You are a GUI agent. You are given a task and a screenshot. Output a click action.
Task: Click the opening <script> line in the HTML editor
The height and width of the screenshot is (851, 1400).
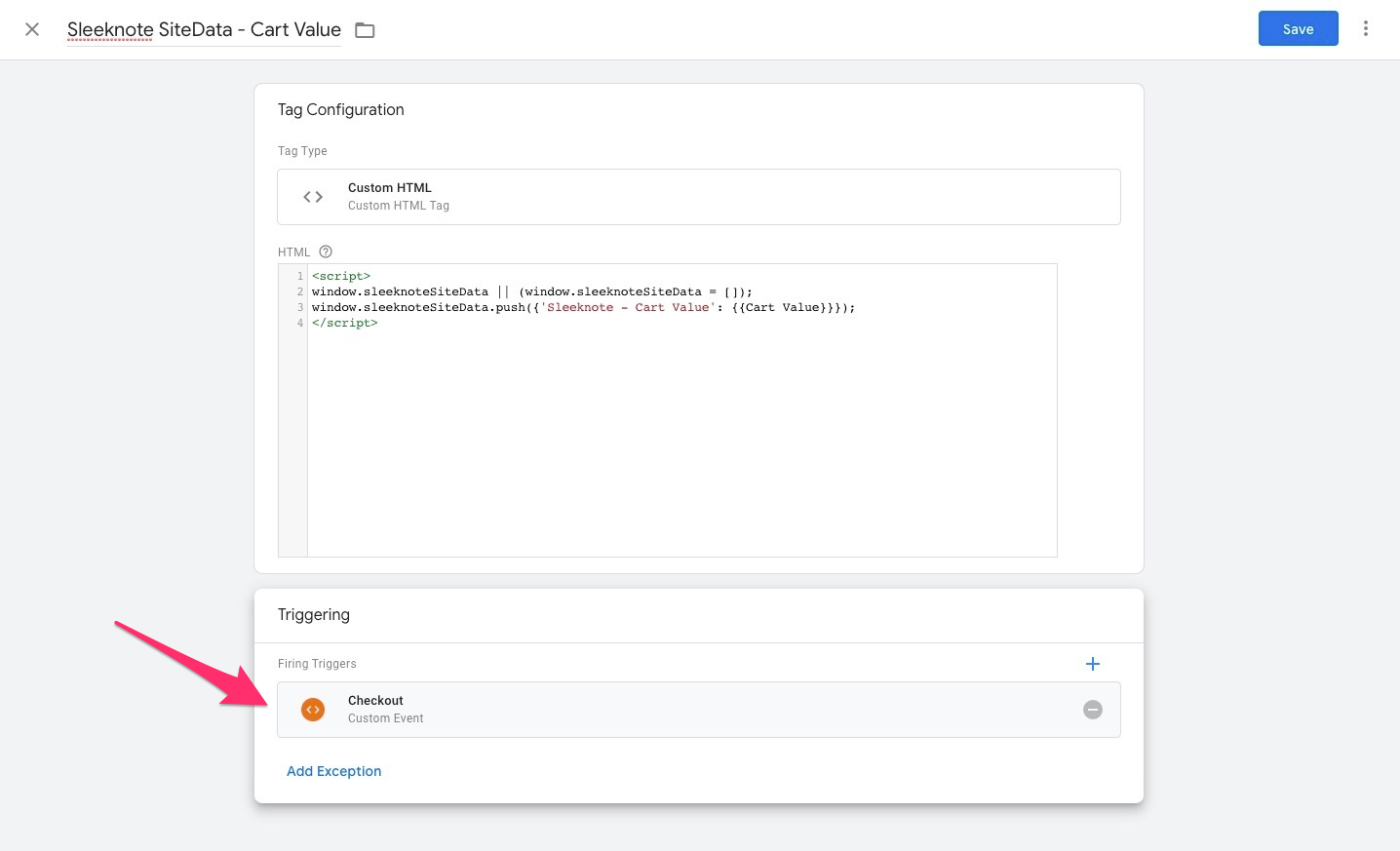point(341,276)
